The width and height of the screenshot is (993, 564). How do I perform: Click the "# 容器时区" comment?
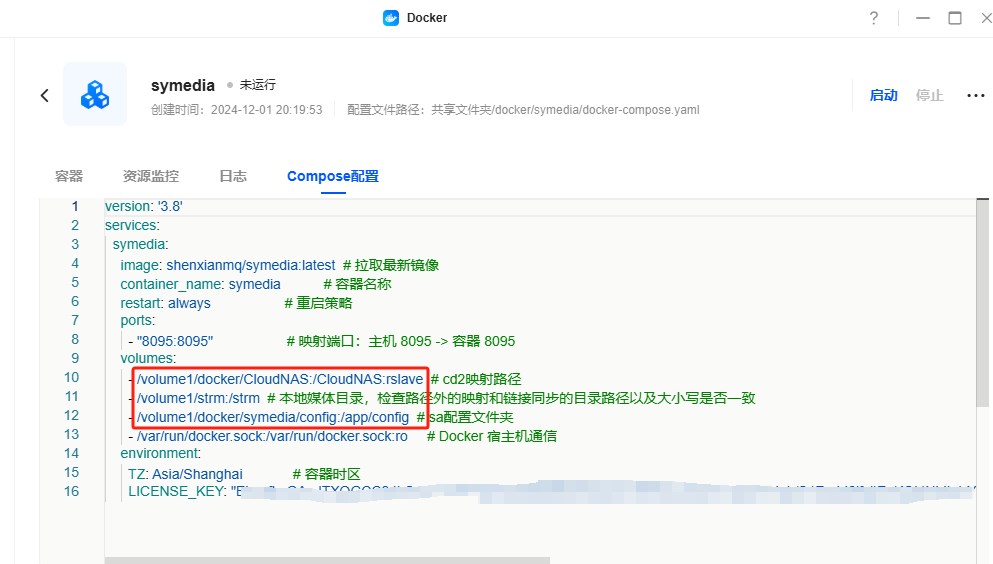[x=327, y=474]
